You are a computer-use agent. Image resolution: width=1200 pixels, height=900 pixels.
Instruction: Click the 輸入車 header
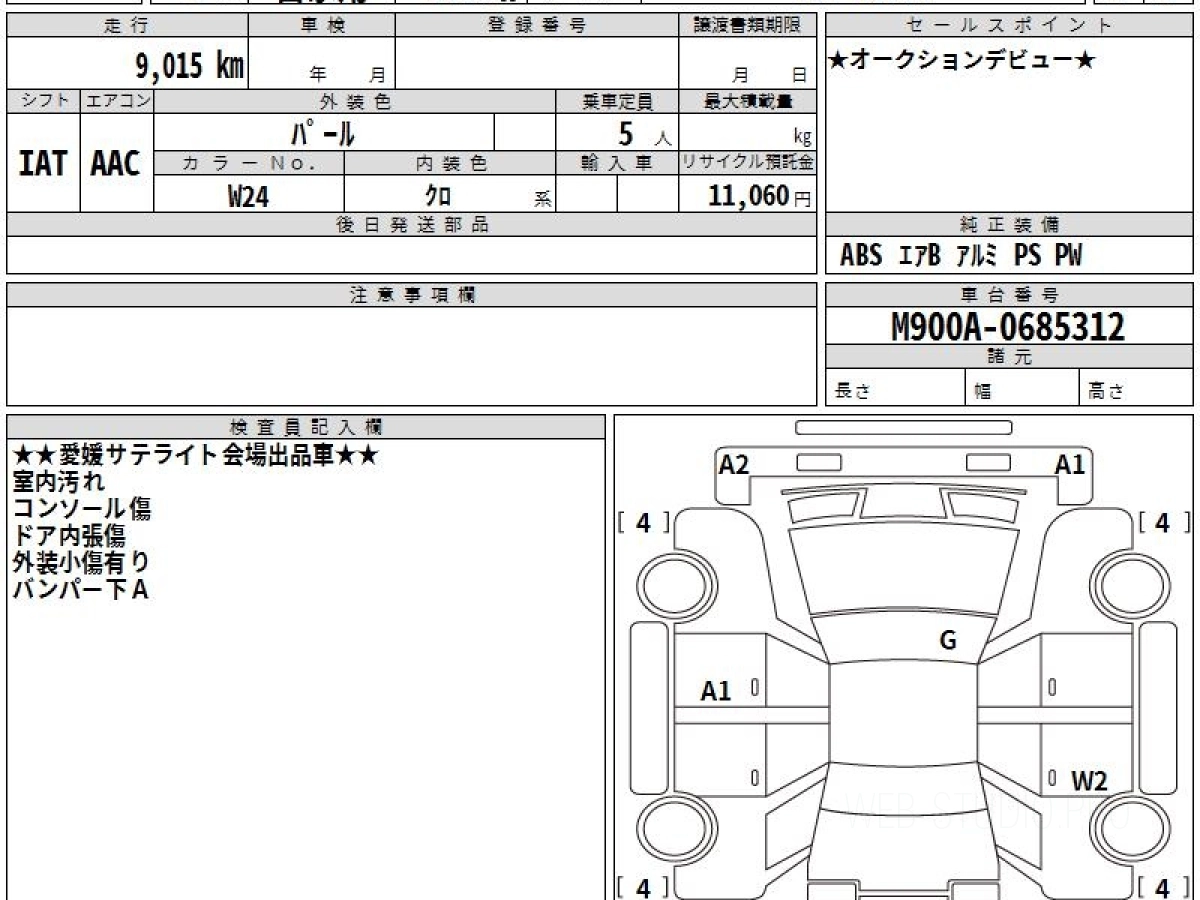[617, 163]
